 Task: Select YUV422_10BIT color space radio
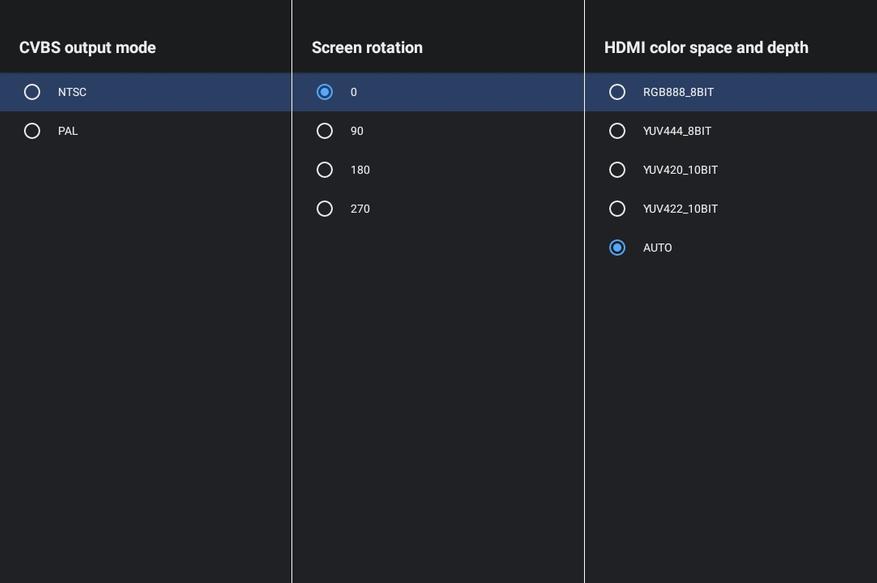click(x=617, y=209)
